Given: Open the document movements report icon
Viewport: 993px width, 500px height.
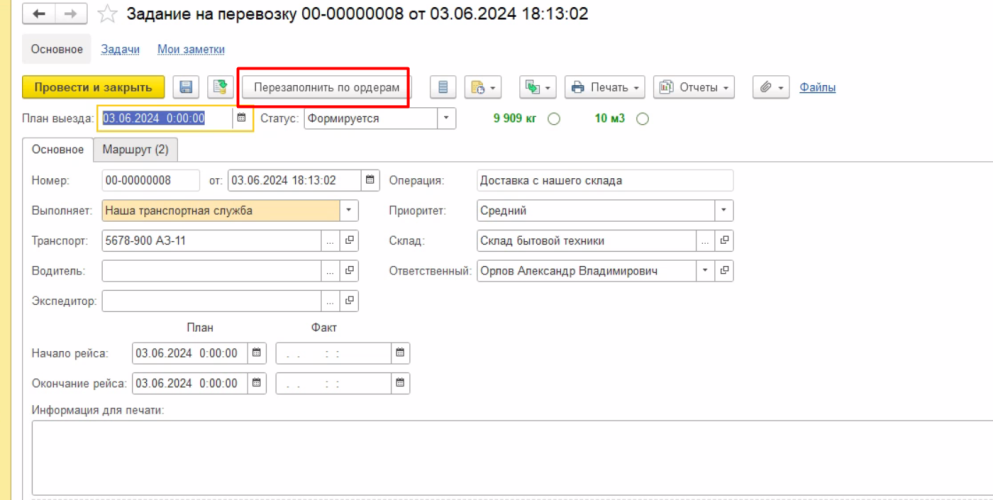Looking at the screenshot, I should [x=444, y=88].
